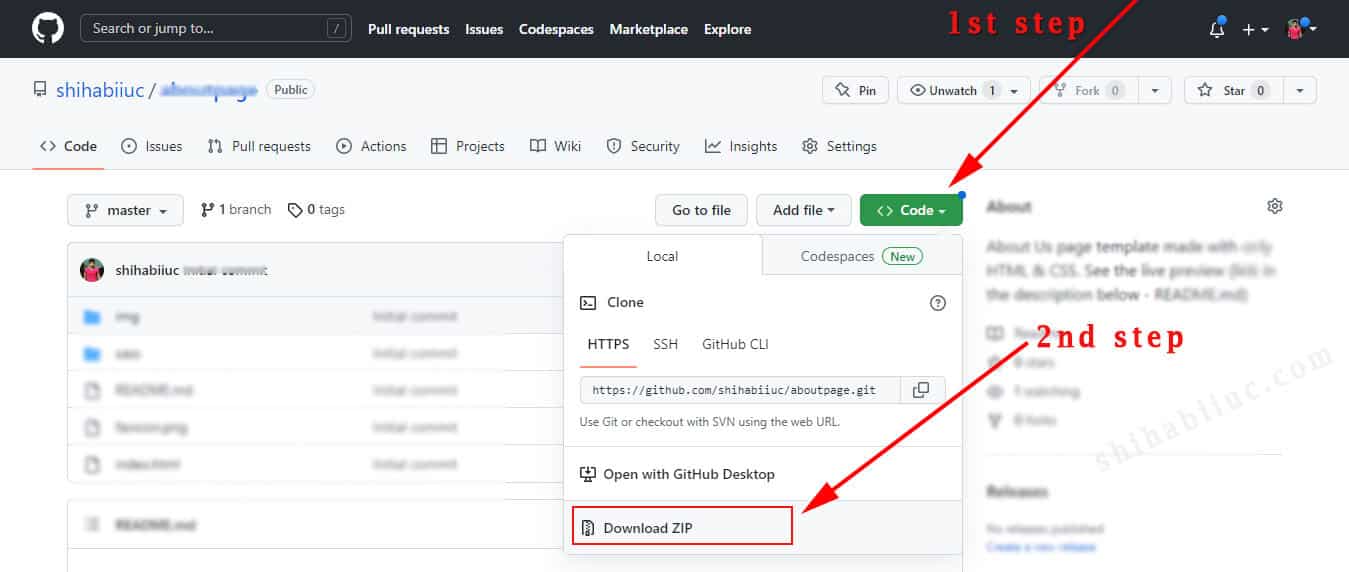
Task: Expand the plus create-new menu
Action: click(x=1255, y=30)
